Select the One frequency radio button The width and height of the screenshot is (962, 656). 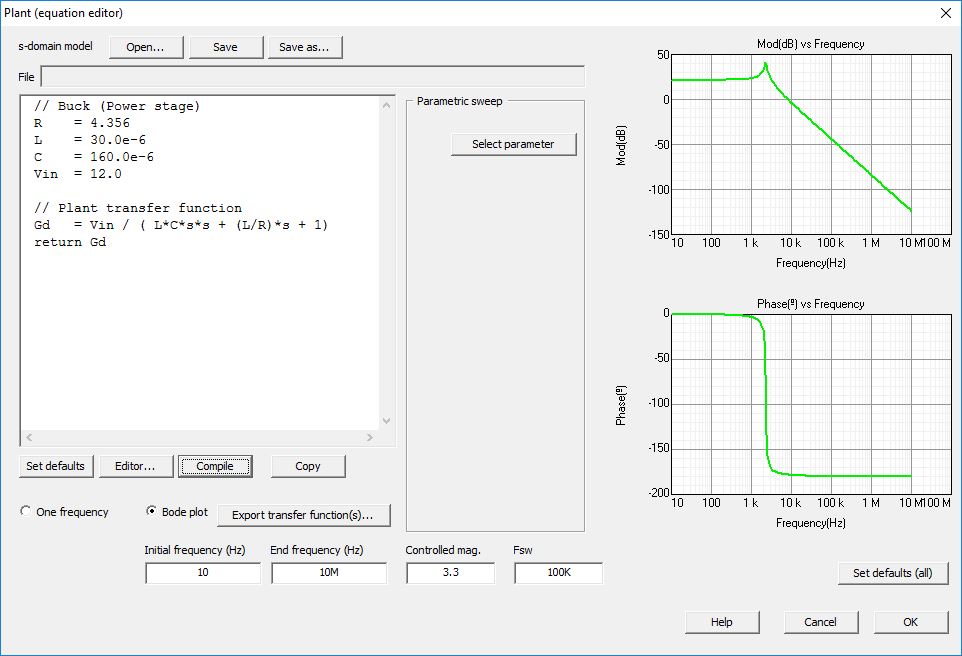click(x=26, y=512)
